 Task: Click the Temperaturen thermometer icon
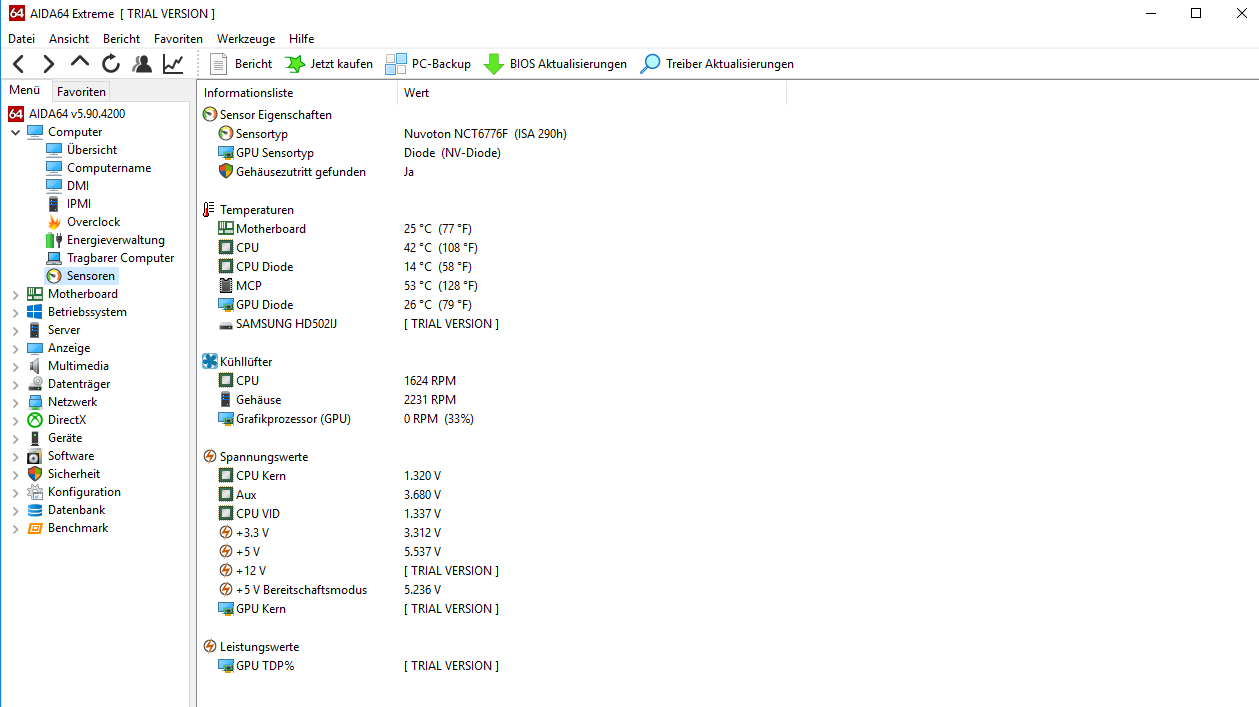pos(210,210)
